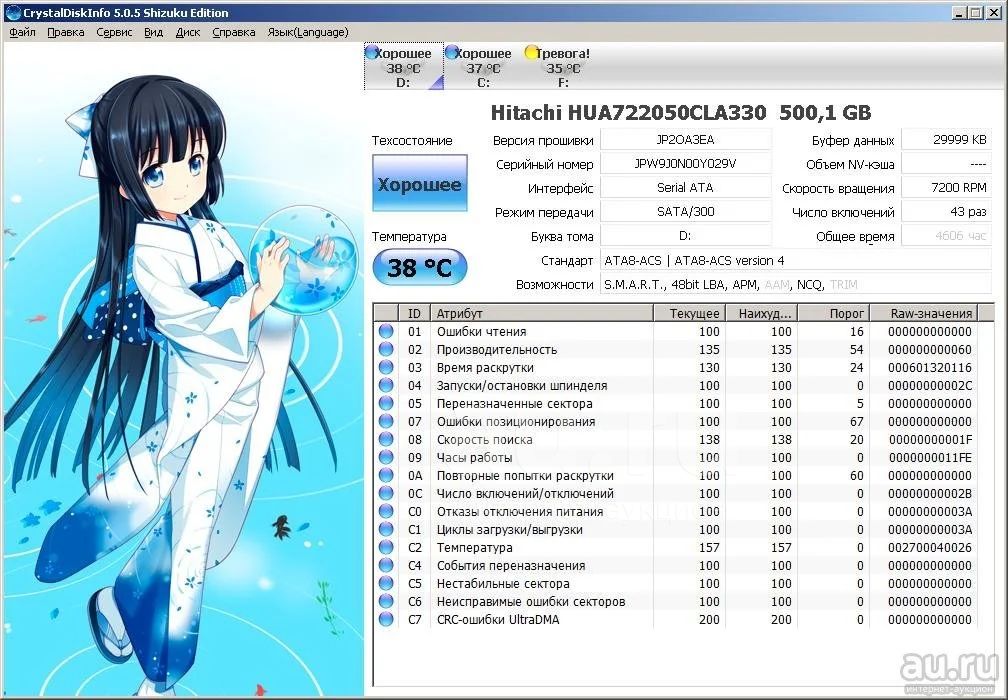Select disk D: with status Хорошее 38 °C
Screen dimensions: 1008x700
pyautogui.click(x=404, y=67)
